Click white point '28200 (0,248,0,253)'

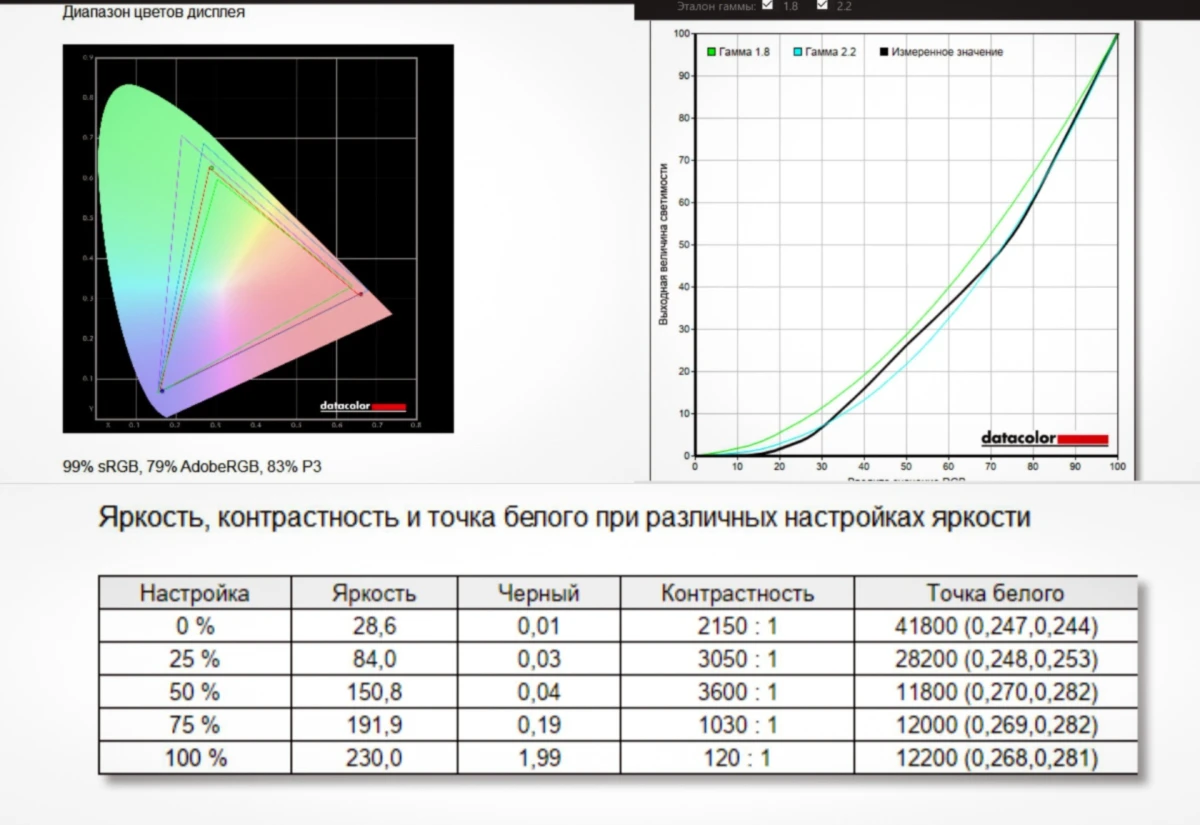tap(995, 659)
